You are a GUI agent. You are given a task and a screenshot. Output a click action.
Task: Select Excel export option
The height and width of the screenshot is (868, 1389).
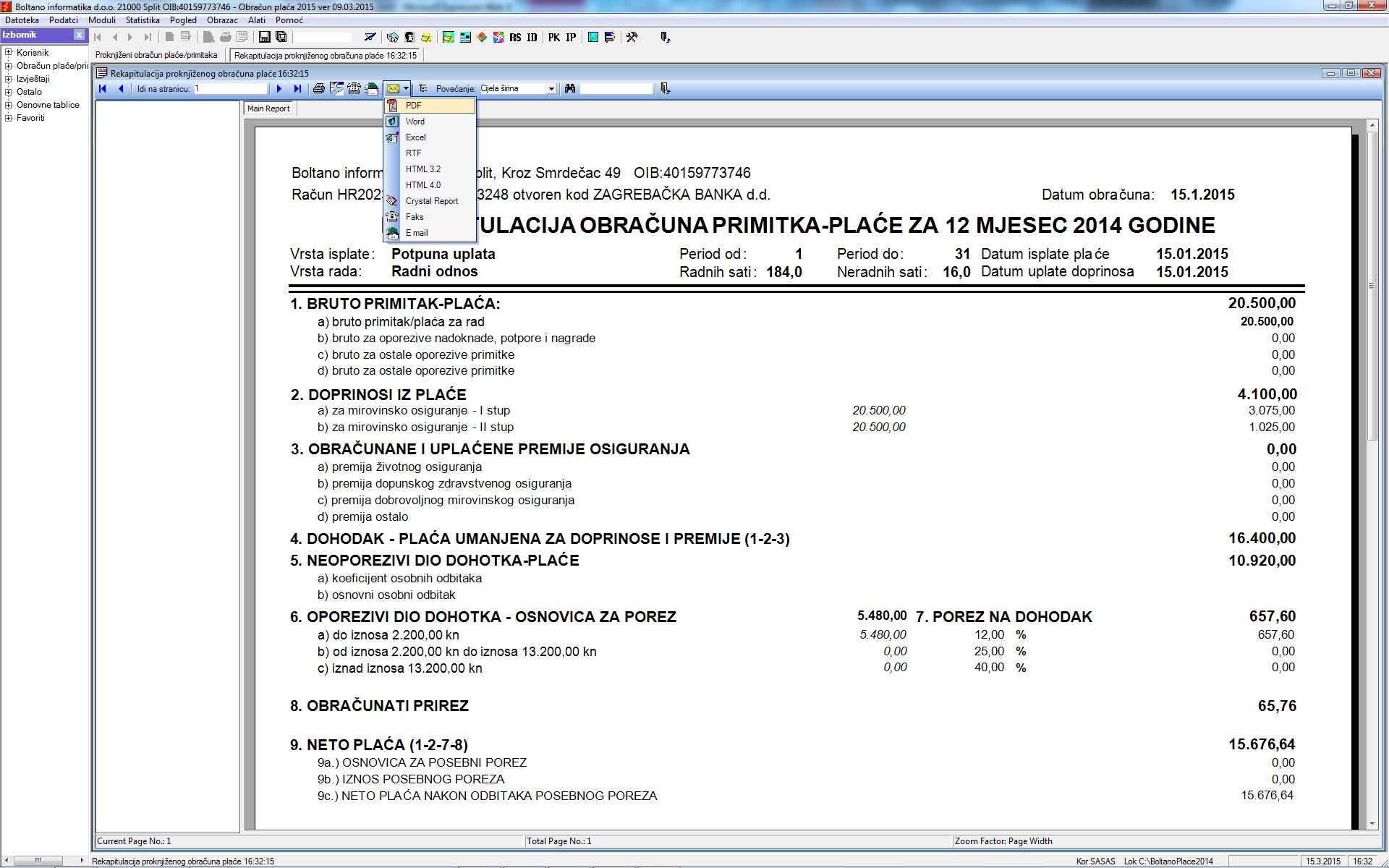(x=415, y=137)
